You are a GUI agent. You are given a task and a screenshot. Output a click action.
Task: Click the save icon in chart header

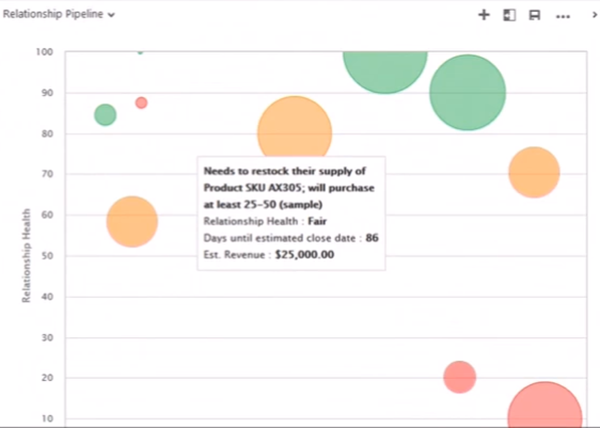point(535,15)
